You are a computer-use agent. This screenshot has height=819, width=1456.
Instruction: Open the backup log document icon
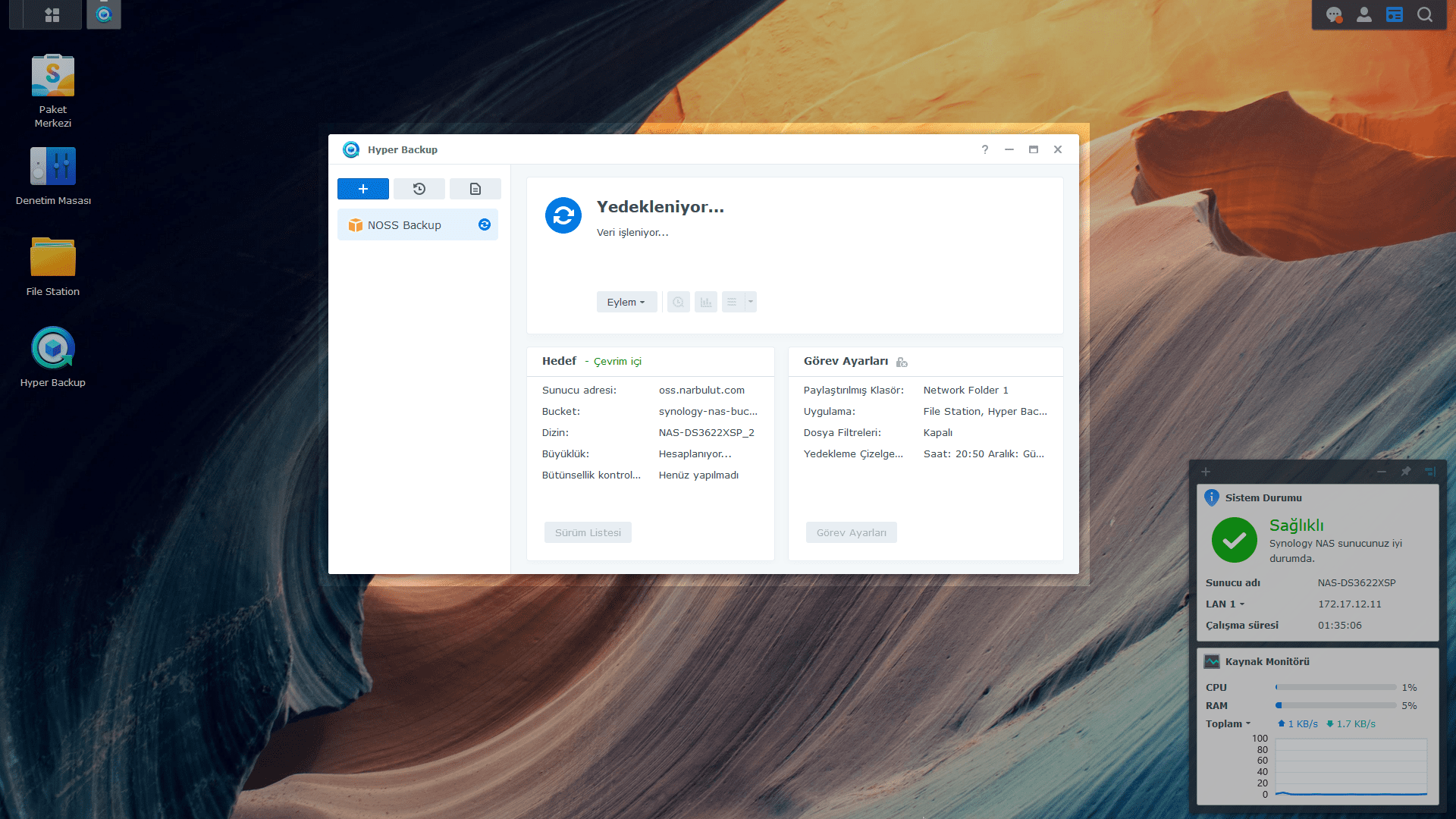475,189
